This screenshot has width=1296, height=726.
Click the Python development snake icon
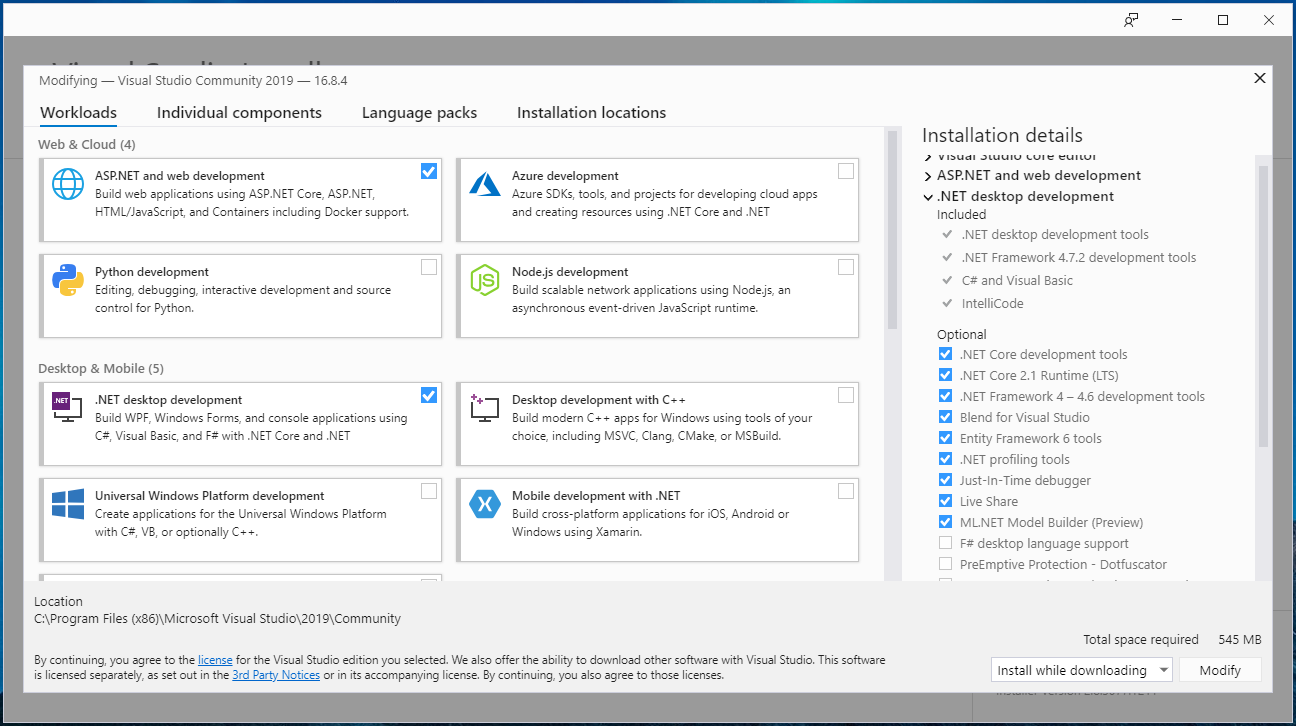click(x=68, y=281)
